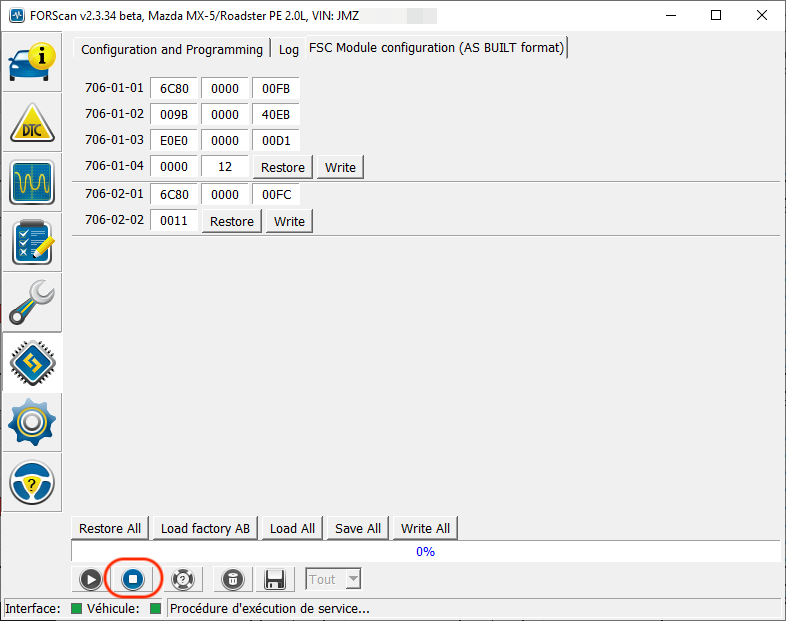Edit the E0E0 field in row 706-01-03
This screenshot has height=621, width=786.
click(x=174, y=141)
